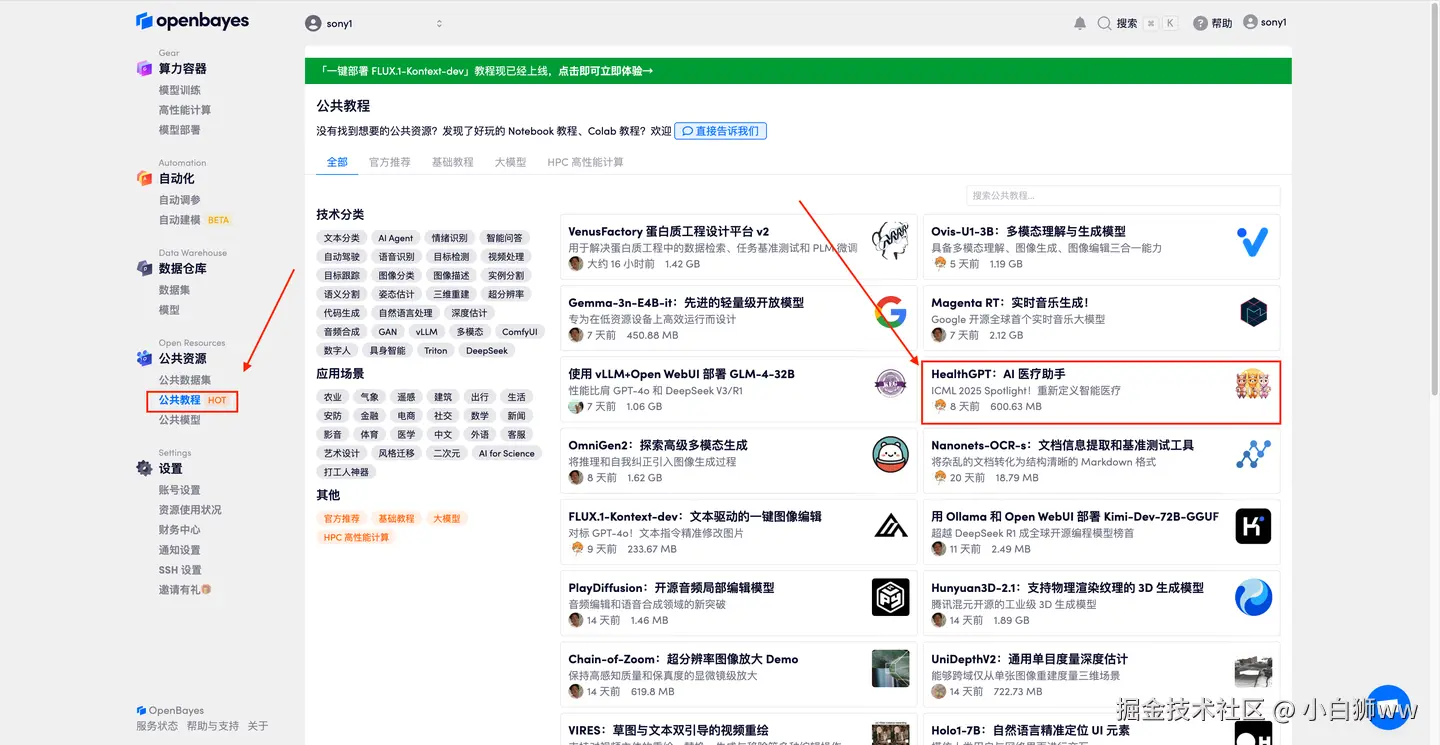Screen dimensions: 1440x745
Task: Filter by the AI for Science tag
Action: 506,454
